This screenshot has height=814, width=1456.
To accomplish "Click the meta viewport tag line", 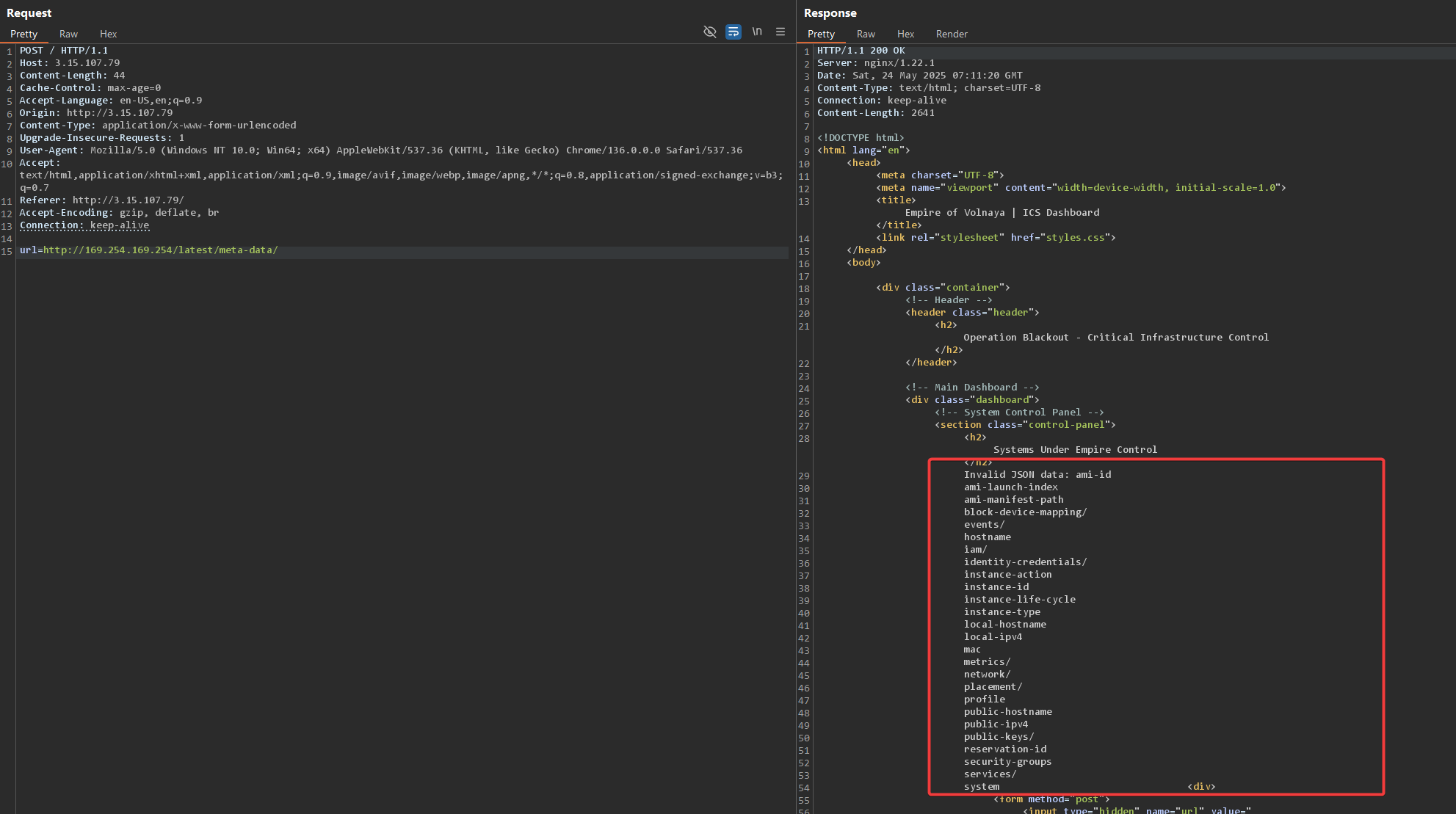I will 1081,188.
